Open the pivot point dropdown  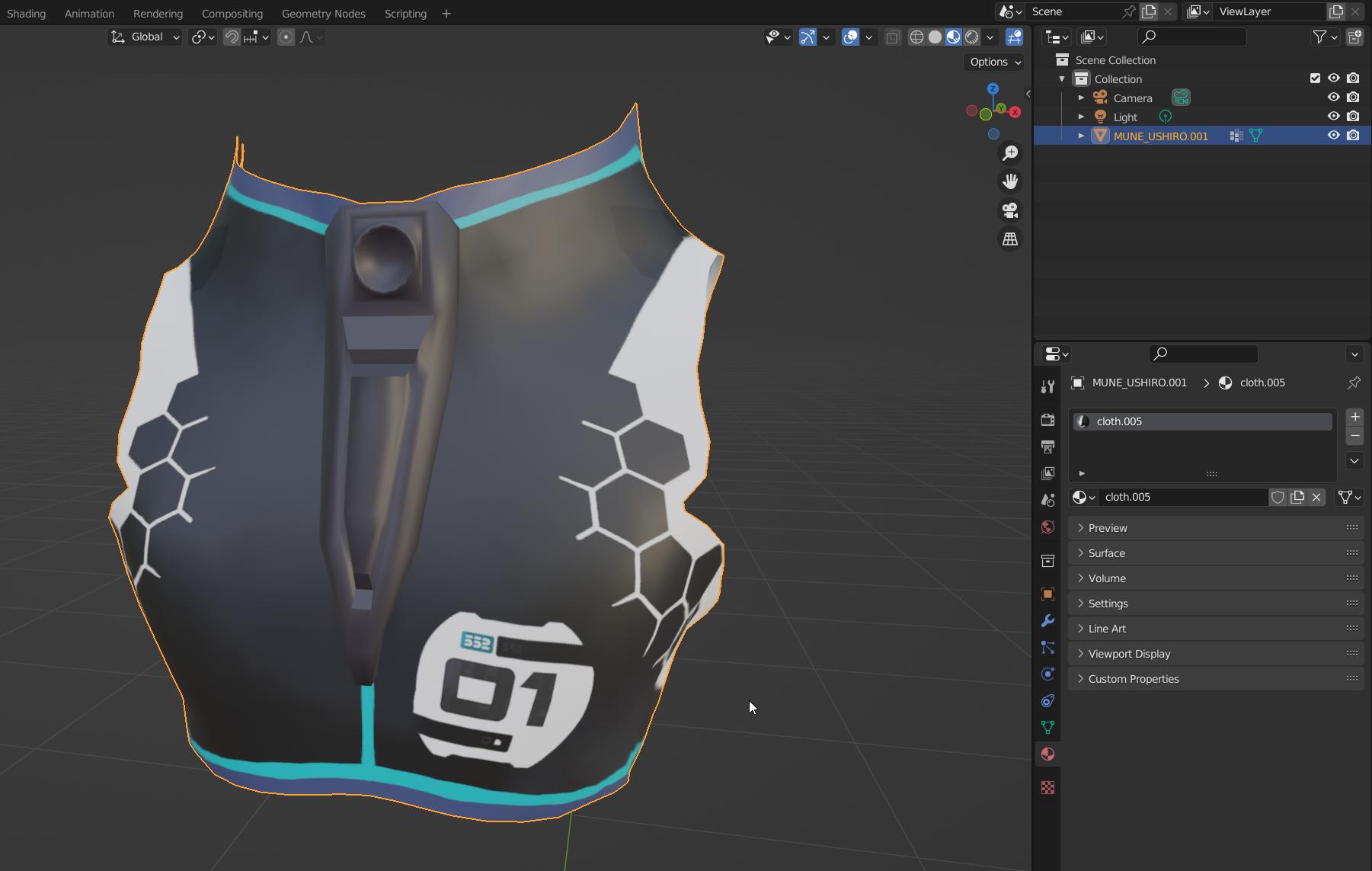pyautogui.click(x=203, y=37)
